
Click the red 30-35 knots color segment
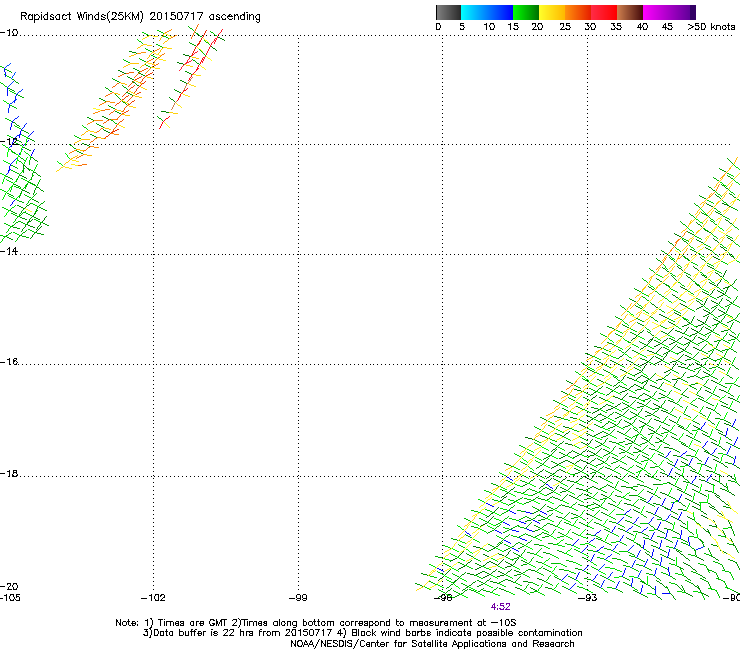(604, 12)
